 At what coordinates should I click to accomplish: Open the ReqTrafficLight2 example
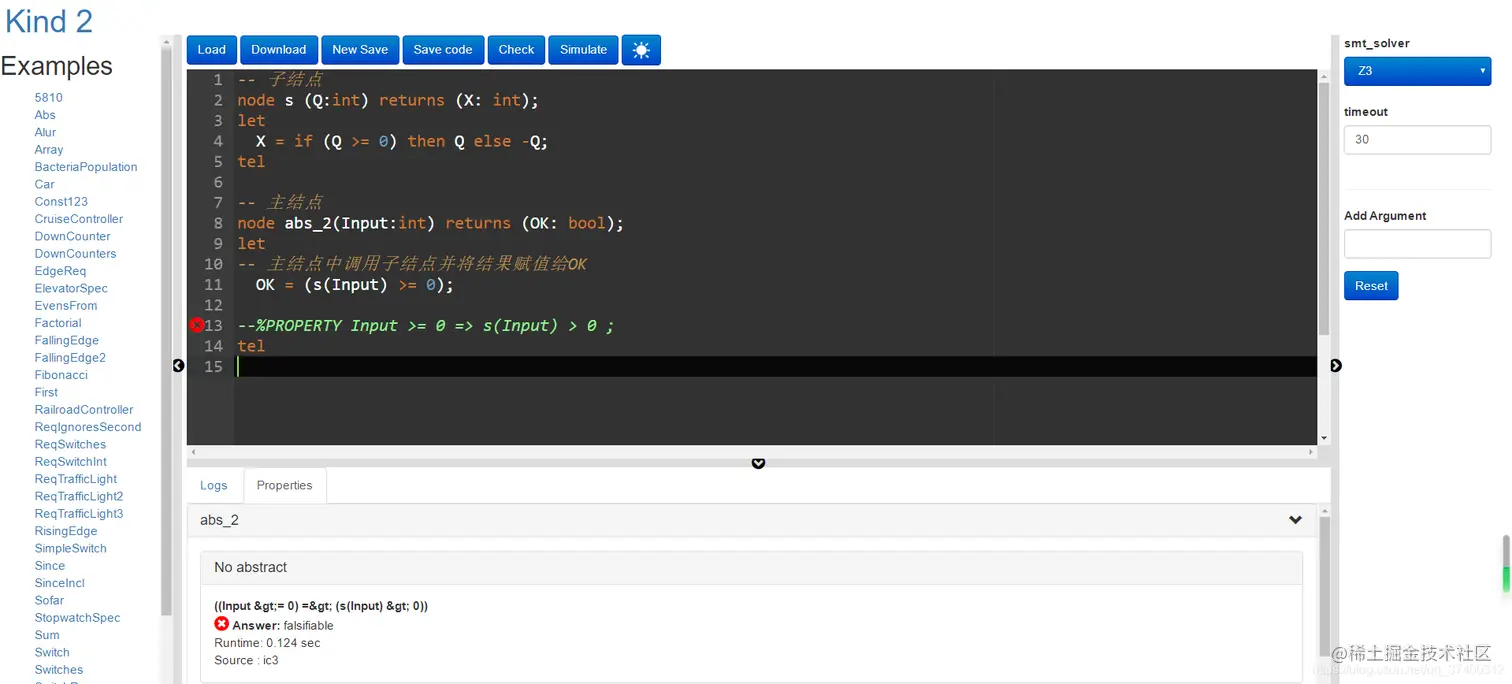79,496
